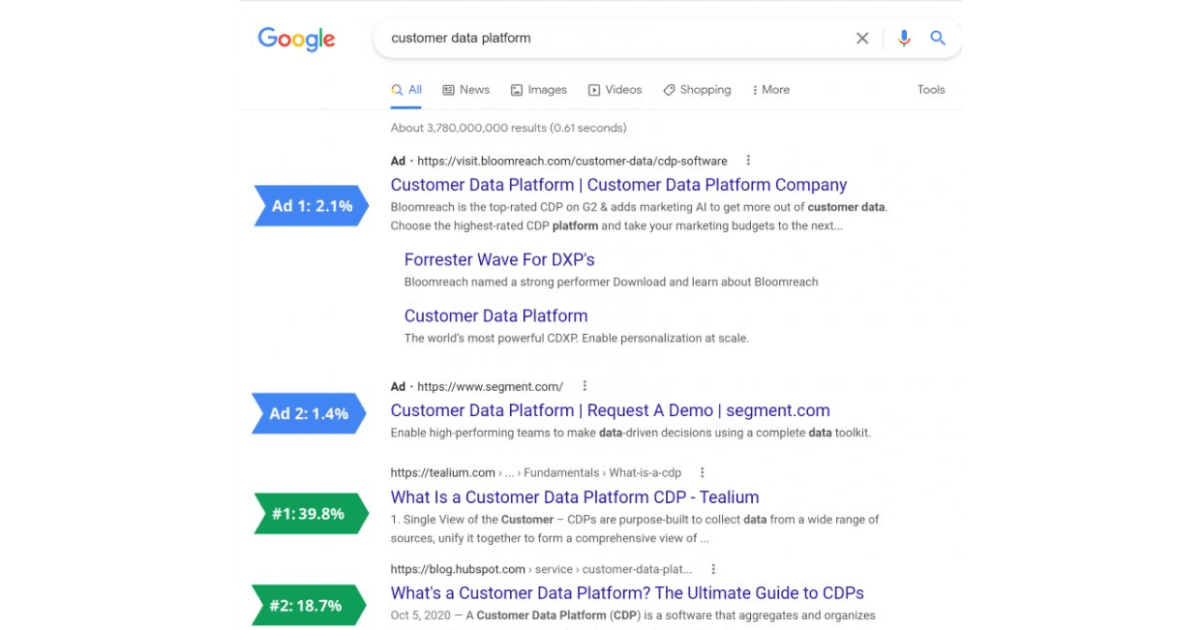Click the Bloomreach top-rated CDP description text
Screen dimensions: 1200x630
639,216
